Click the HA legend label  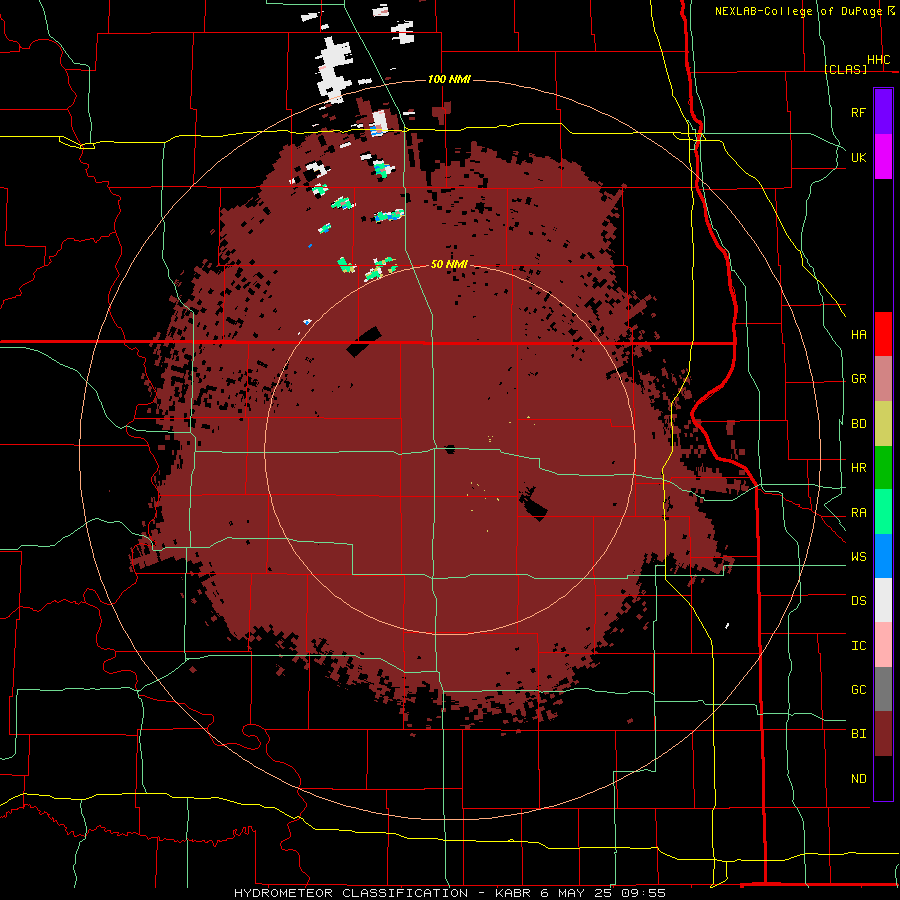[859, 334]
